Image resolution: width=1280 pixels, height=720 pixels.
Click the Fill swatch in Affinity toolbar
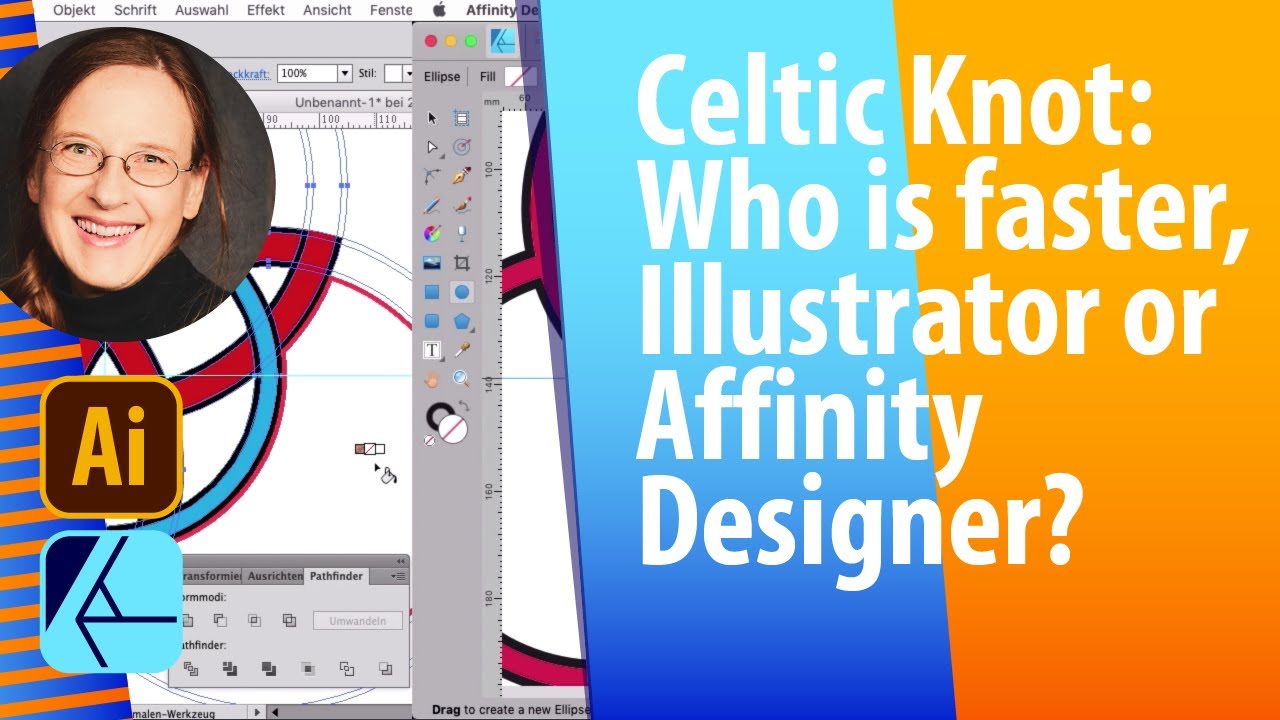pos(520,76)
